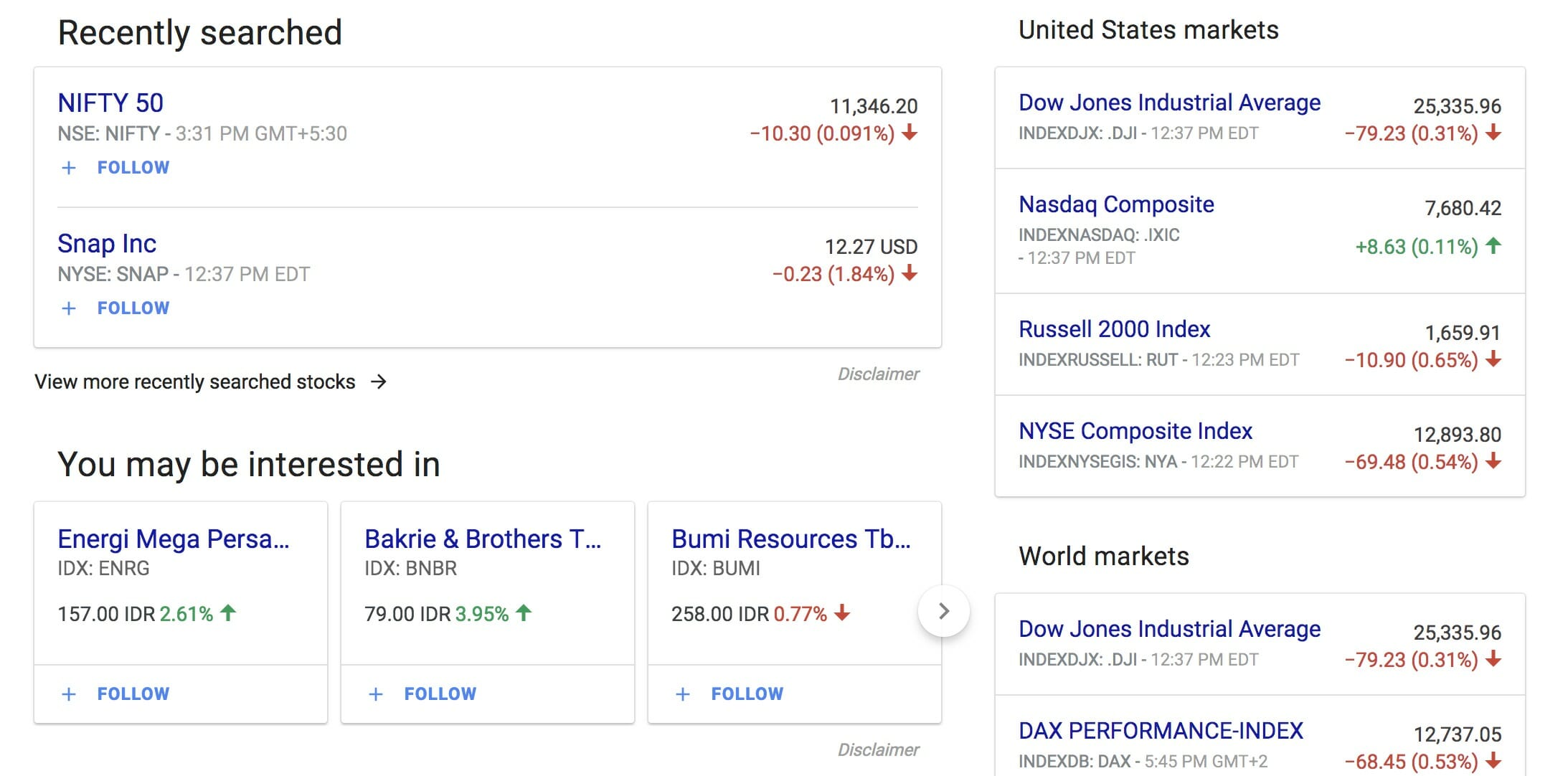Screen dimensions: 1568x776
Task: Follow NIFTY 50 index
Action: (x=133, y=168)
